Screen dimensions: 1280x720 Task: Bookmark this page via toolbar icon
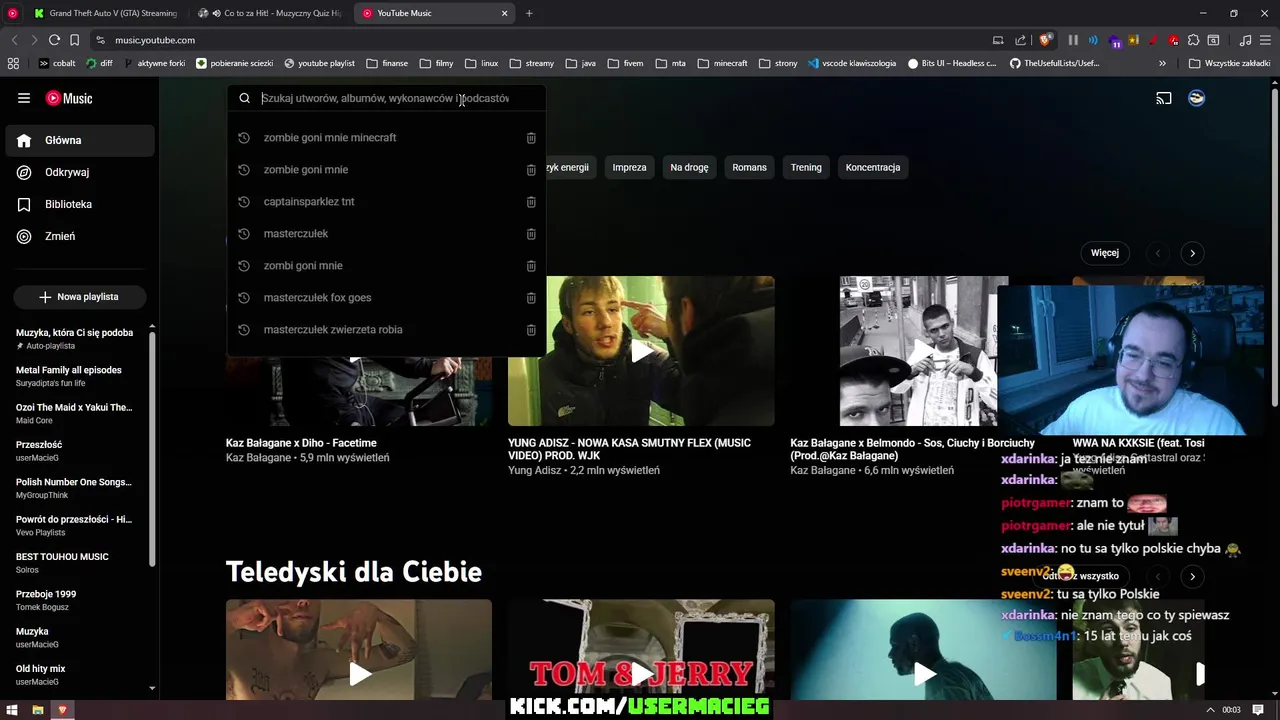pos(74,40)
